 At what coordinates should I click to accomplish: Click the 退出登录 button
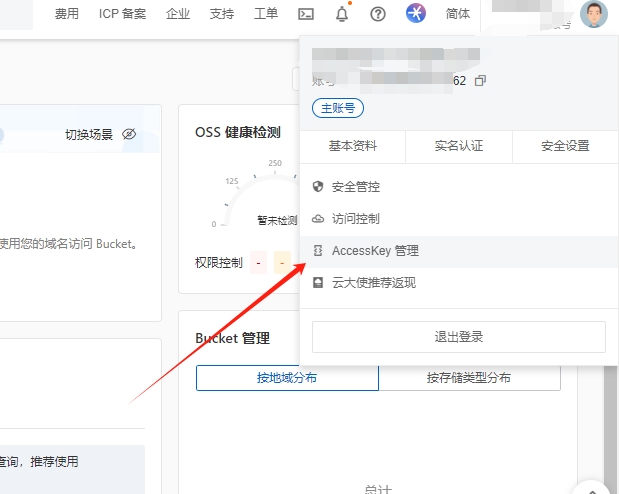(x=459, y=336)
